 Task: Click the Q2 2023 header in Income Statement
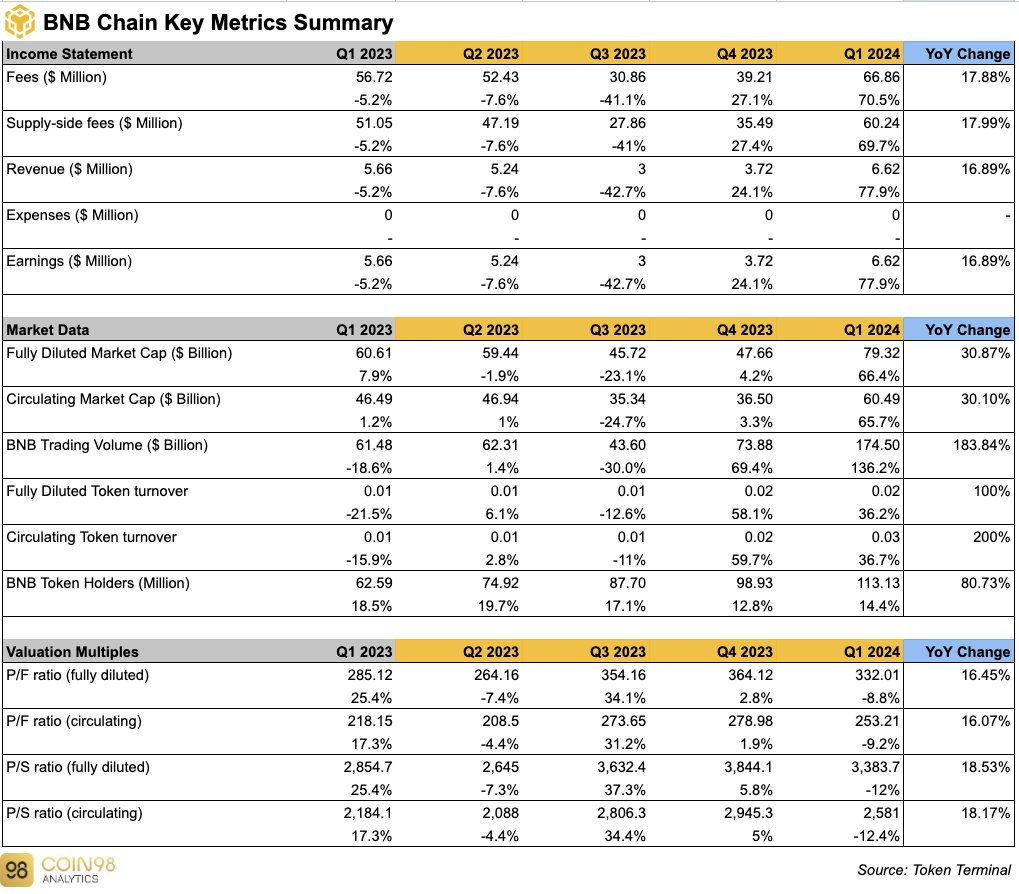click(491, 54)
